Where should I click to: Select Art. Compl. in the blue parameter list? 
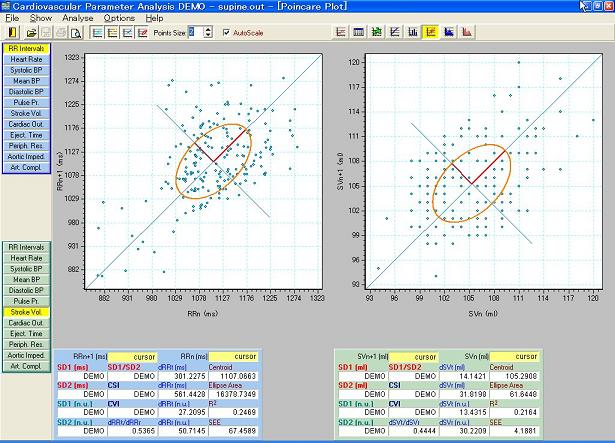pyautogui.click(x=26, y=167)
